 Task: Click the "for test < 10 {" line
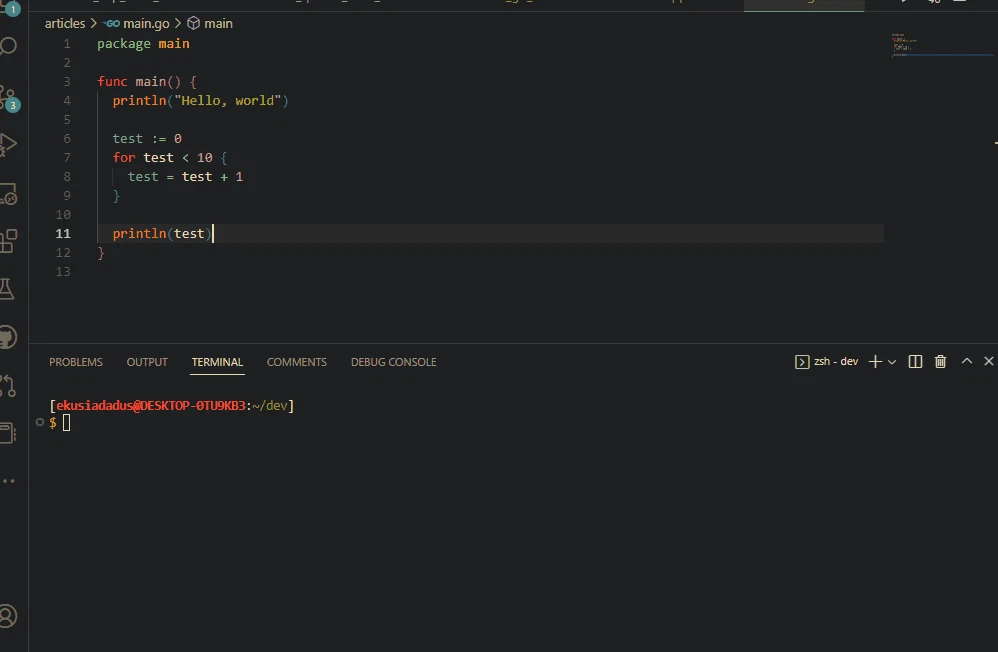(x=170, y=157)
